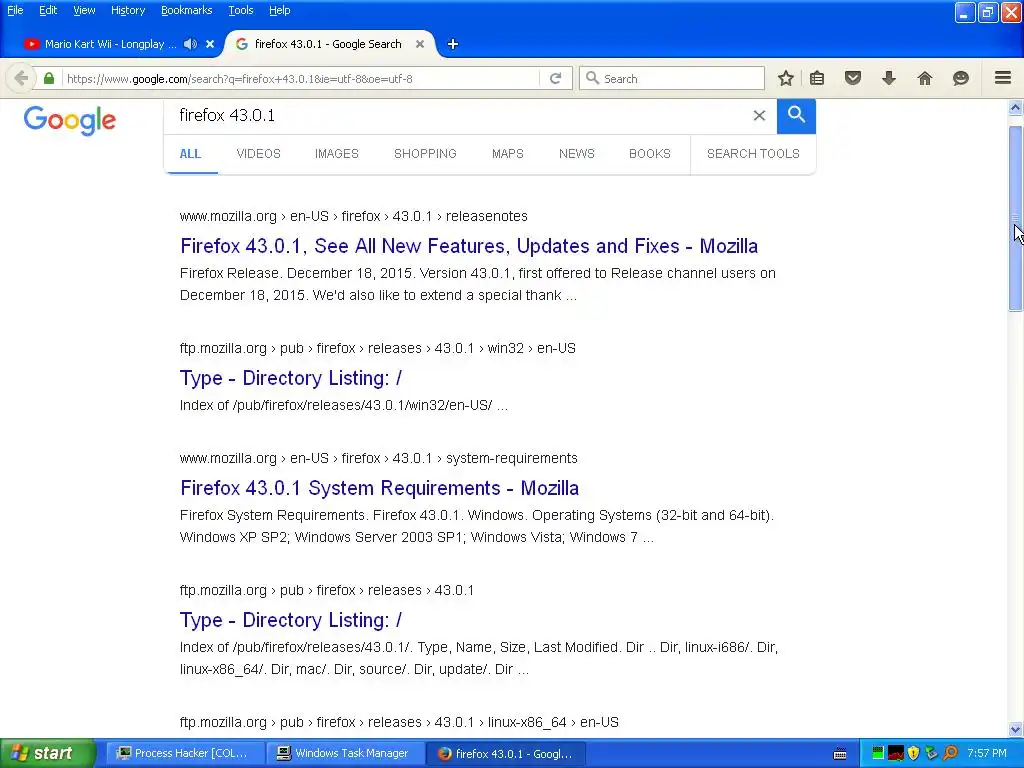Open the File menu
This screenshot has height=768, width=1024.
15,10
